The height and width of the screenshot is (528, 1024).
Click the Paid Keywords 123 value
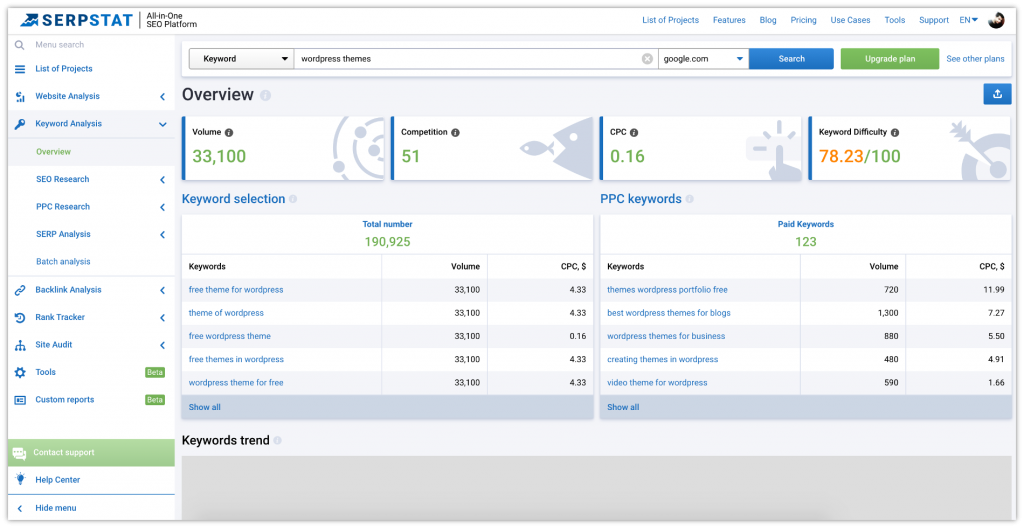(805, 242)
